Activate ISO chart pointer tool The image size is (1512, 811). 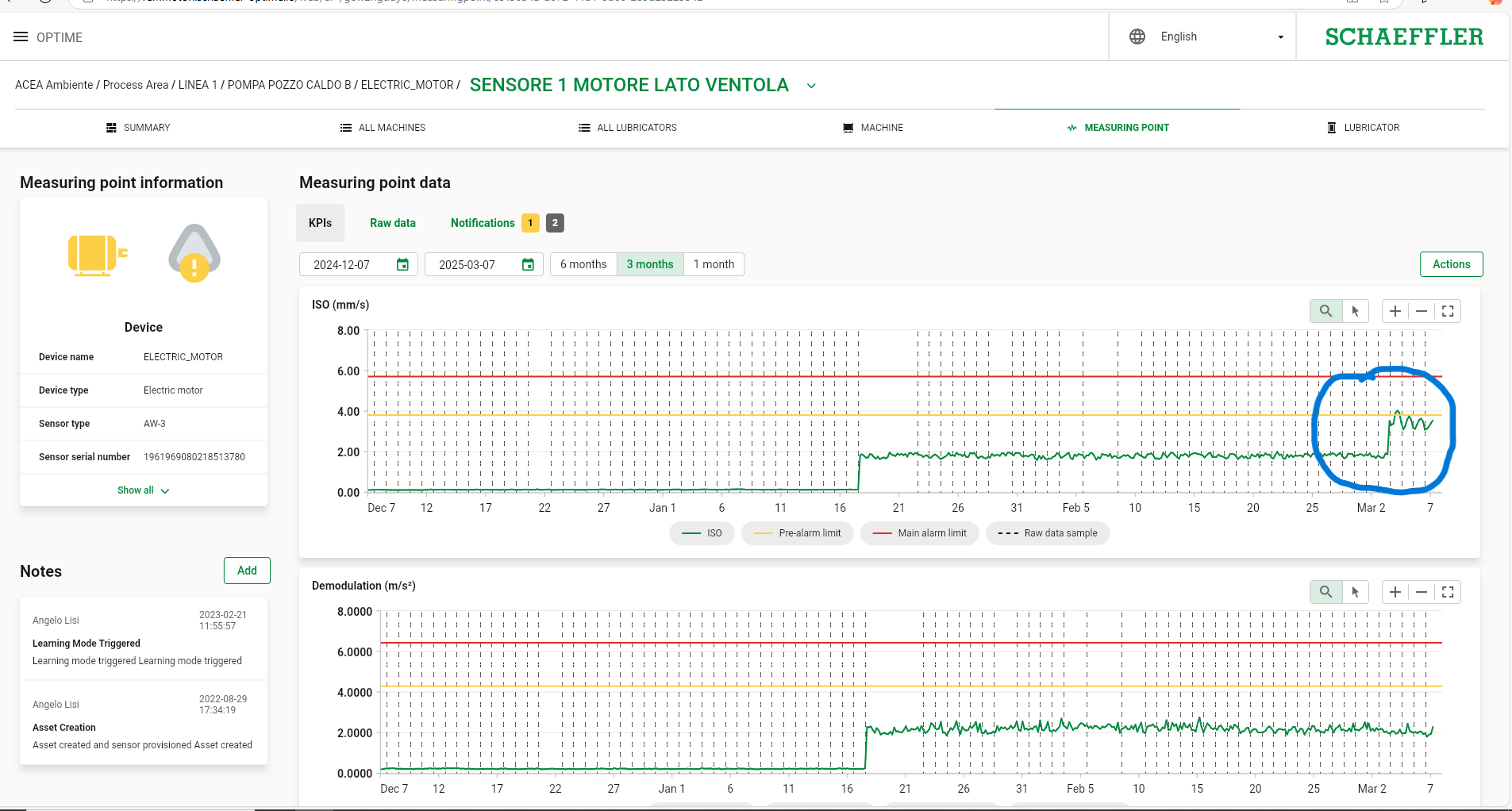(1356, 311)
